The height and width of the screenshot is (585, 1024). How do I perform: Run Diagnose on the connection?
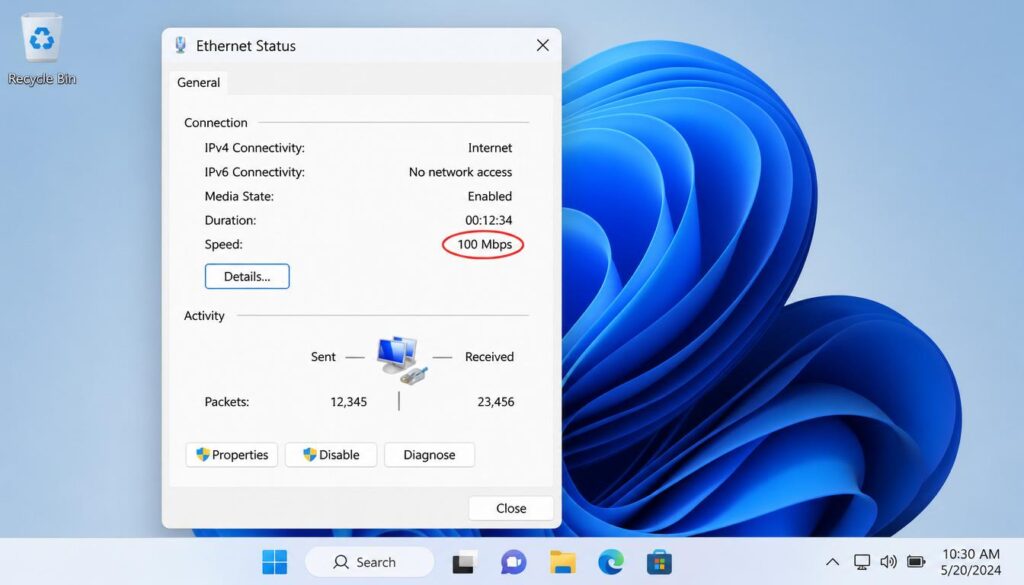click(429, 454)
